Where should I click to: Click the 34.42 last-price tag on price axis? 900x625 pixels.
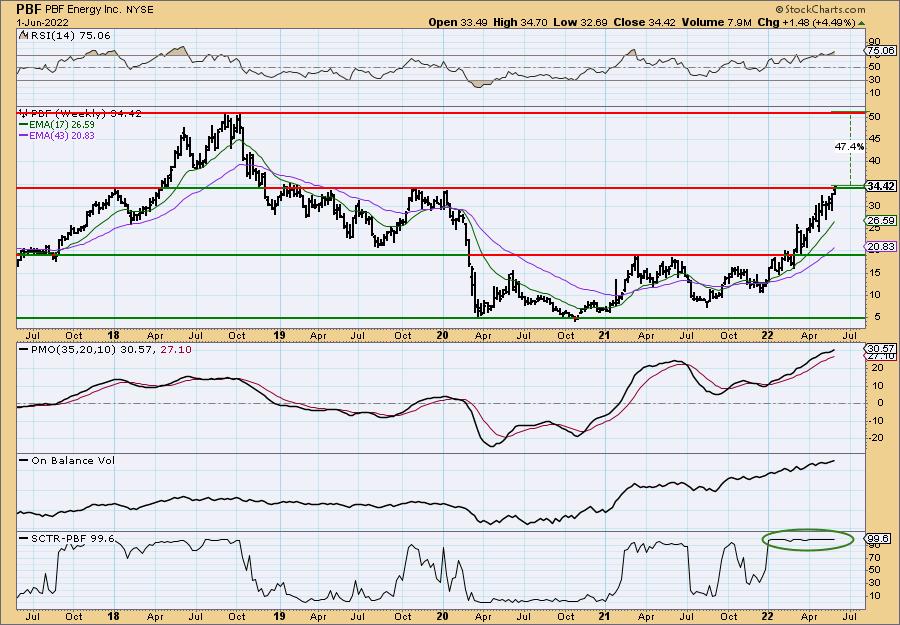click(882, 187)
